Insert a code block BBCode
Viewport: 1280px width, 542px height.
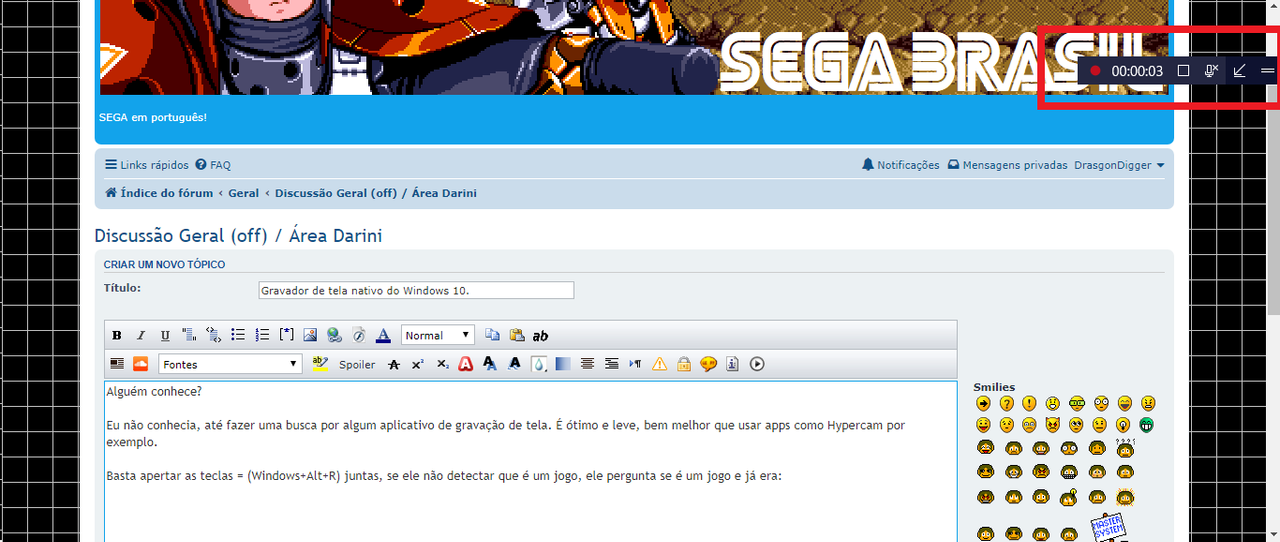(213, 335)
